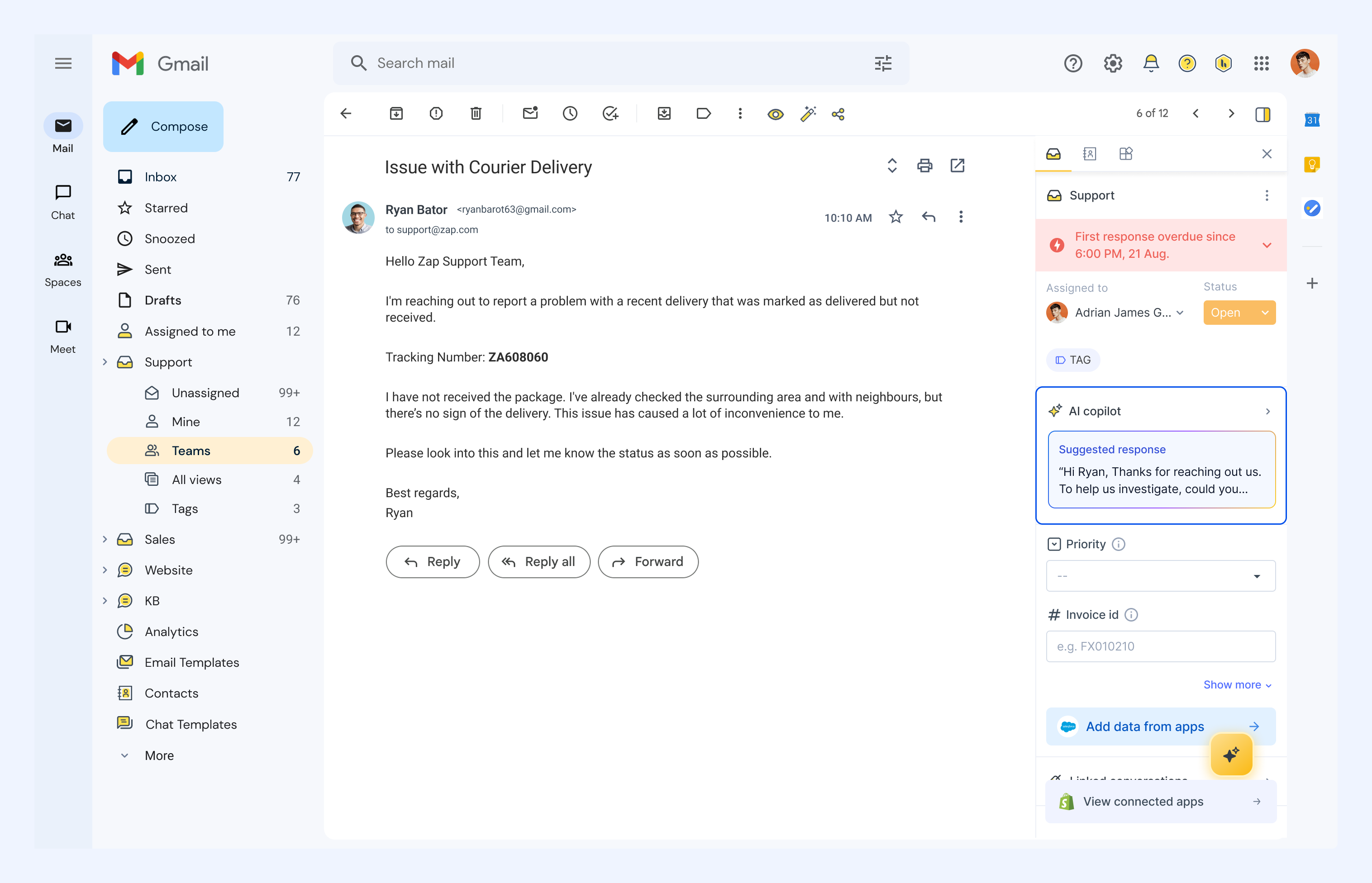The width and height of the screenshot is (1372, 883).
Task: Expand the KB folder in the sidebar
Action: [x=105, y=601]
